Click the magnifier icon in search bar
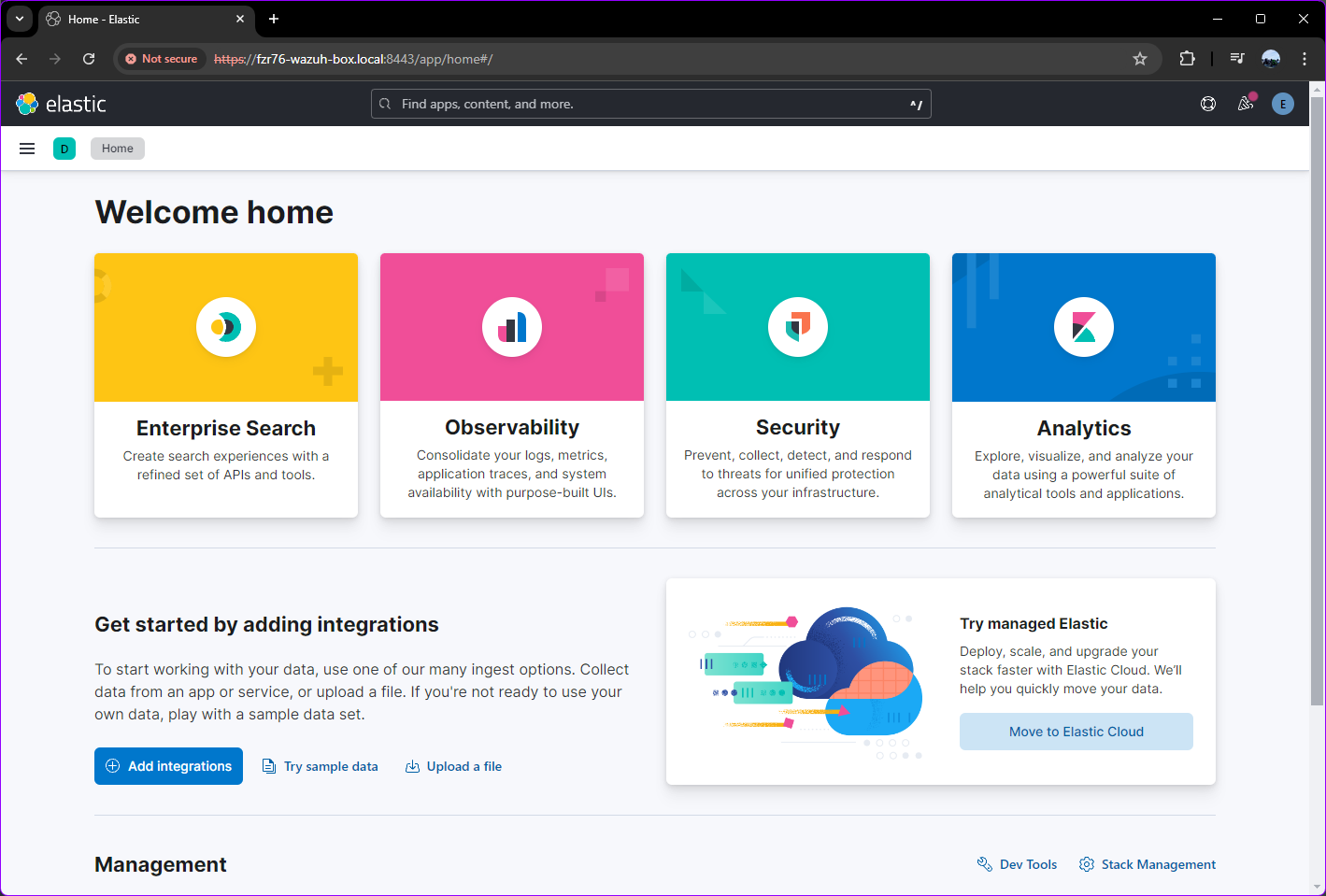Image resolution: width=1326 pixels, height=896 pixels. coord(385,104)
